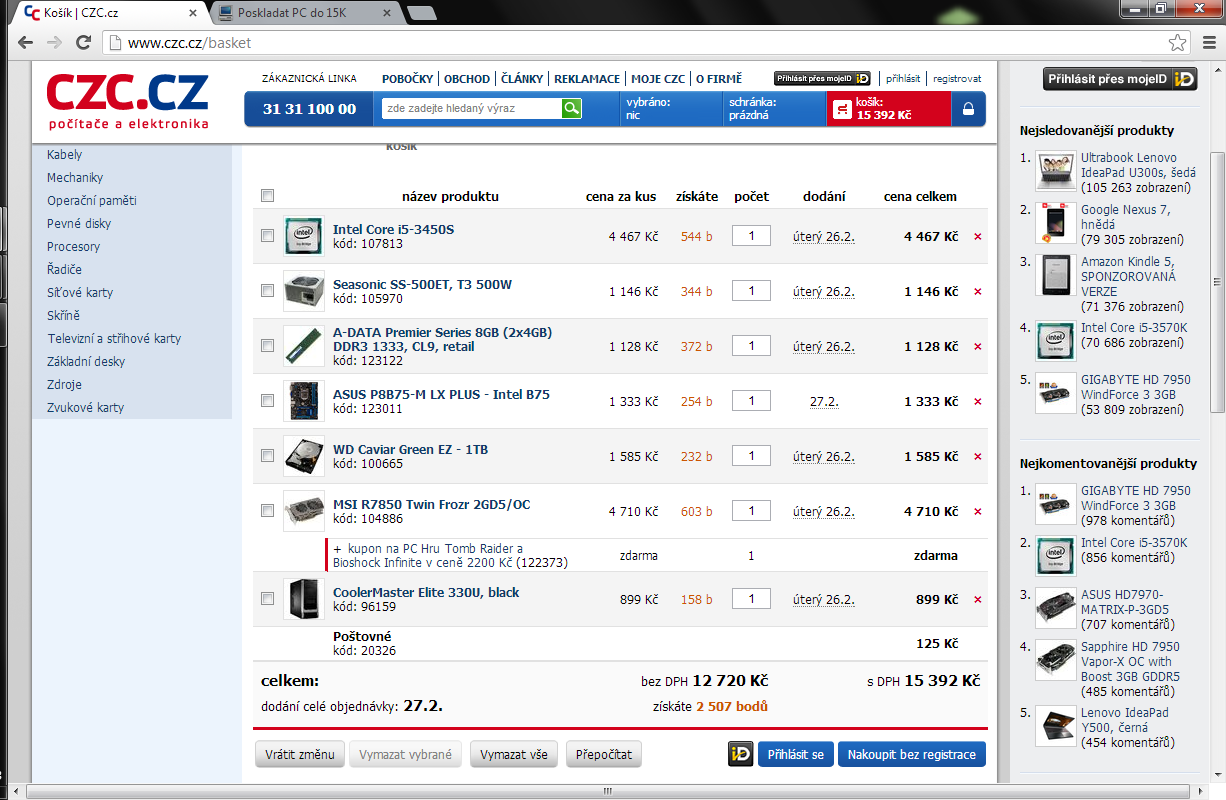Screen dimensions: 1226x800
Task: Check the Seasonic SS-500ET row checkbox
Action: [x=267, y=291]
